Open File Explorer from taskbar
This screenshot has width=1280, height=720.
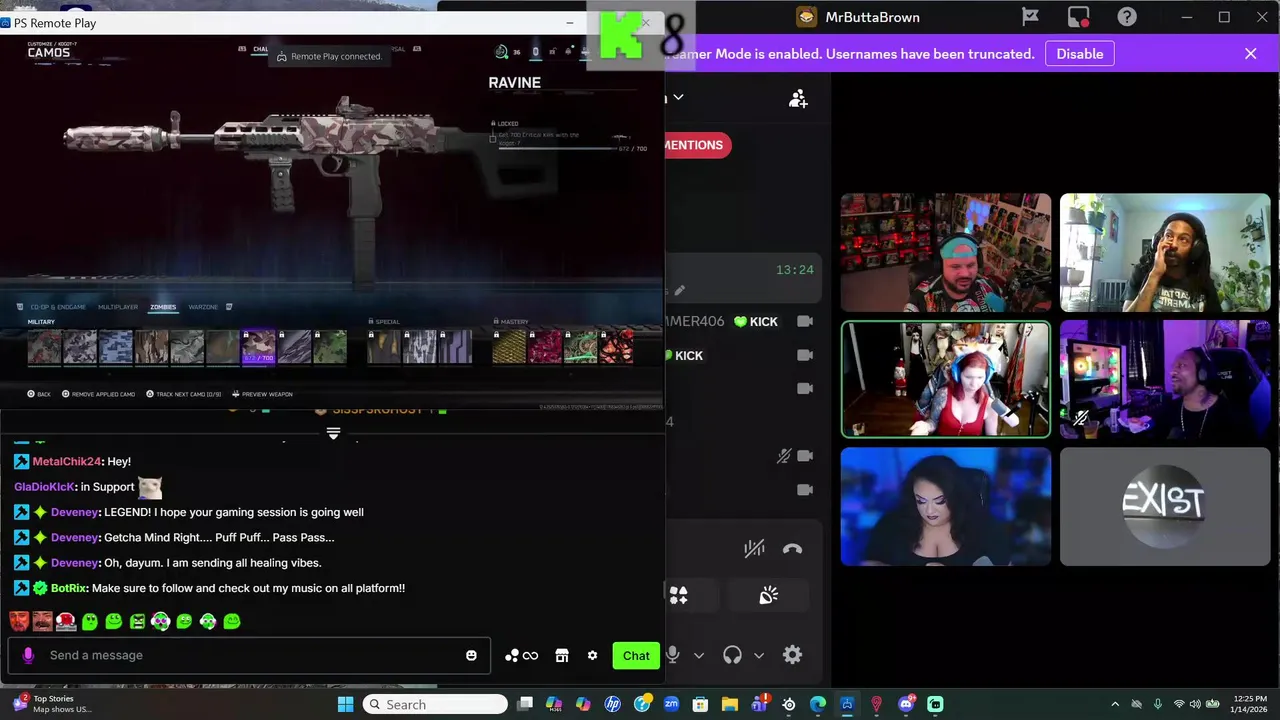[x=730, y=704]
